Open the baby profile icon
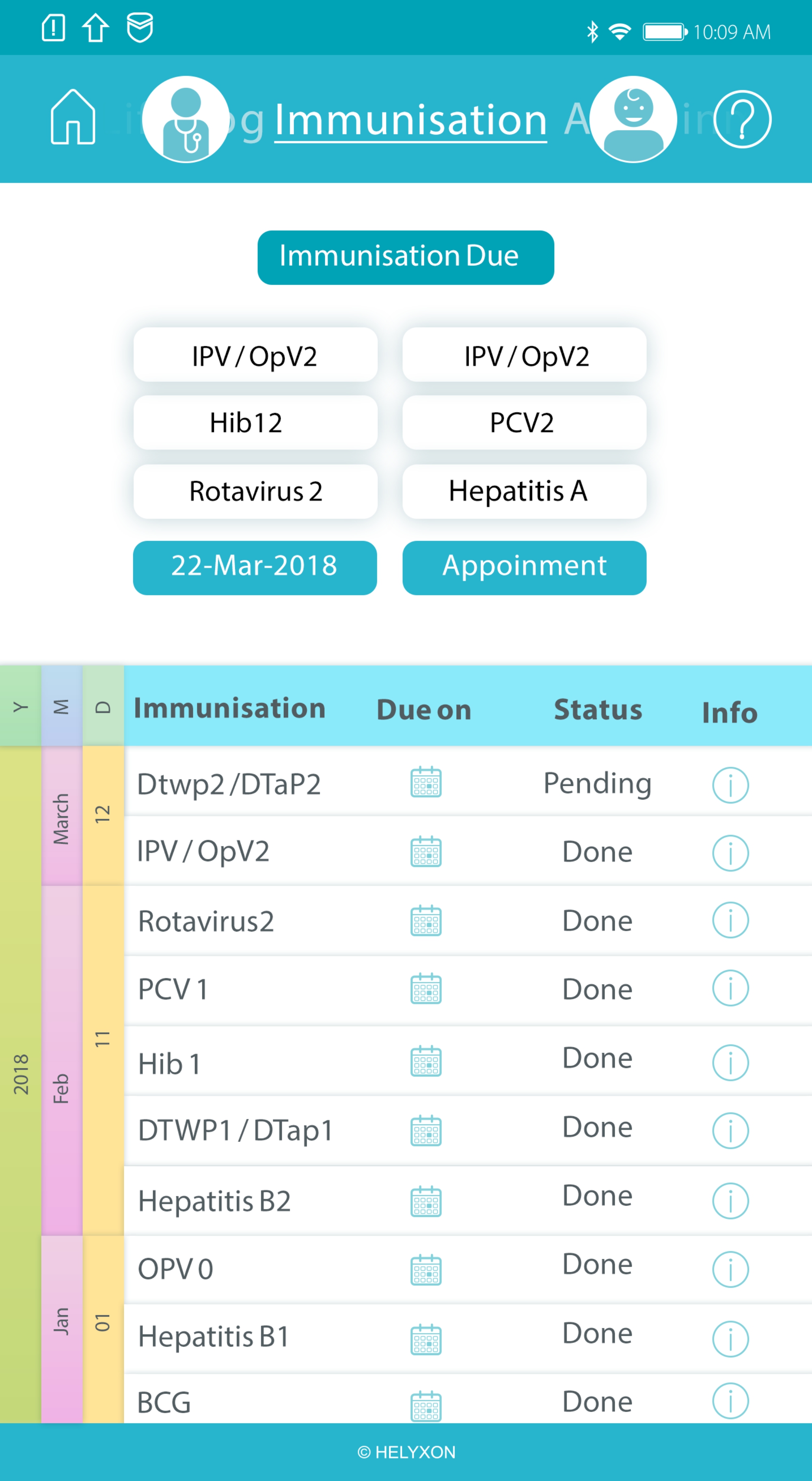 pyautogui.click(x=633, y=119)
